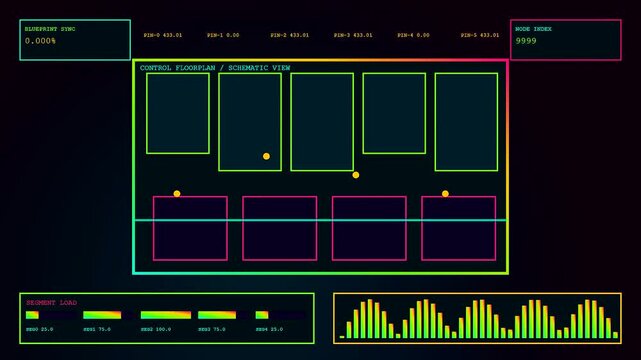Select the SEG2 100.0 label
This screenshot has height=360, width=641.
(156, 329)
